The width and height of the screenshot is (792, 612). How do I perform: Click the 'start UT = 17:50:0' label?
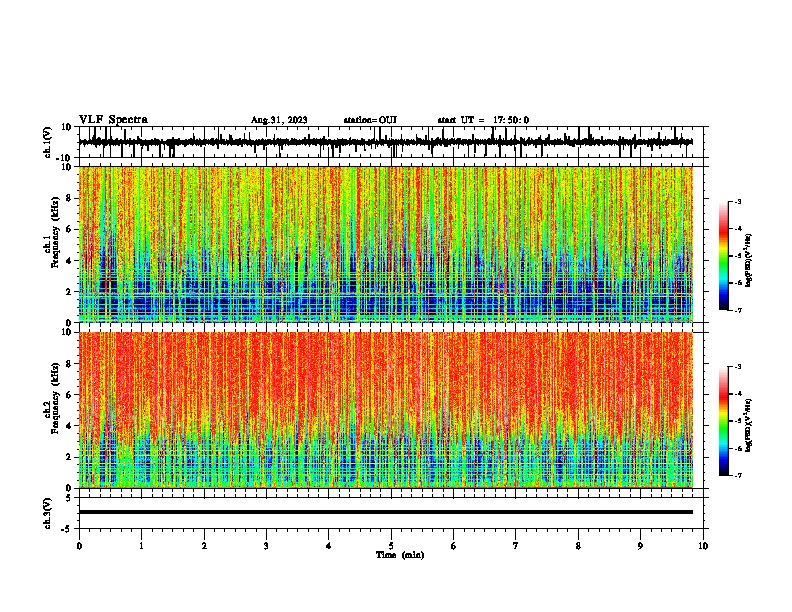coord(483,120)
